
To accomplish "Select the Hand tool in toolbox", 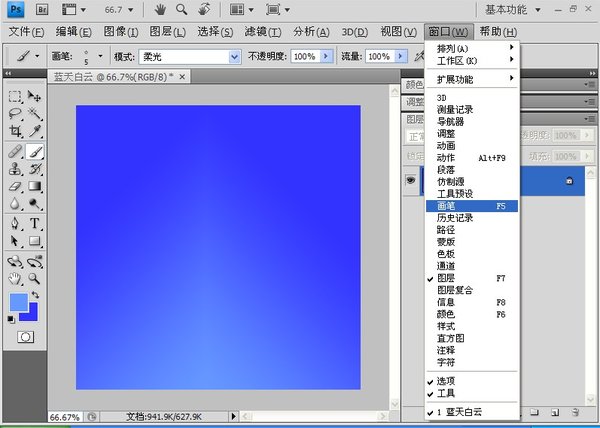I will coord(15,279).
